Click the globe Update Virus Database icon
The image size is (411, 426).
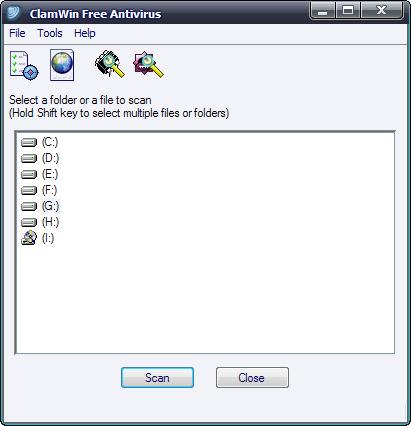point(62,65)
